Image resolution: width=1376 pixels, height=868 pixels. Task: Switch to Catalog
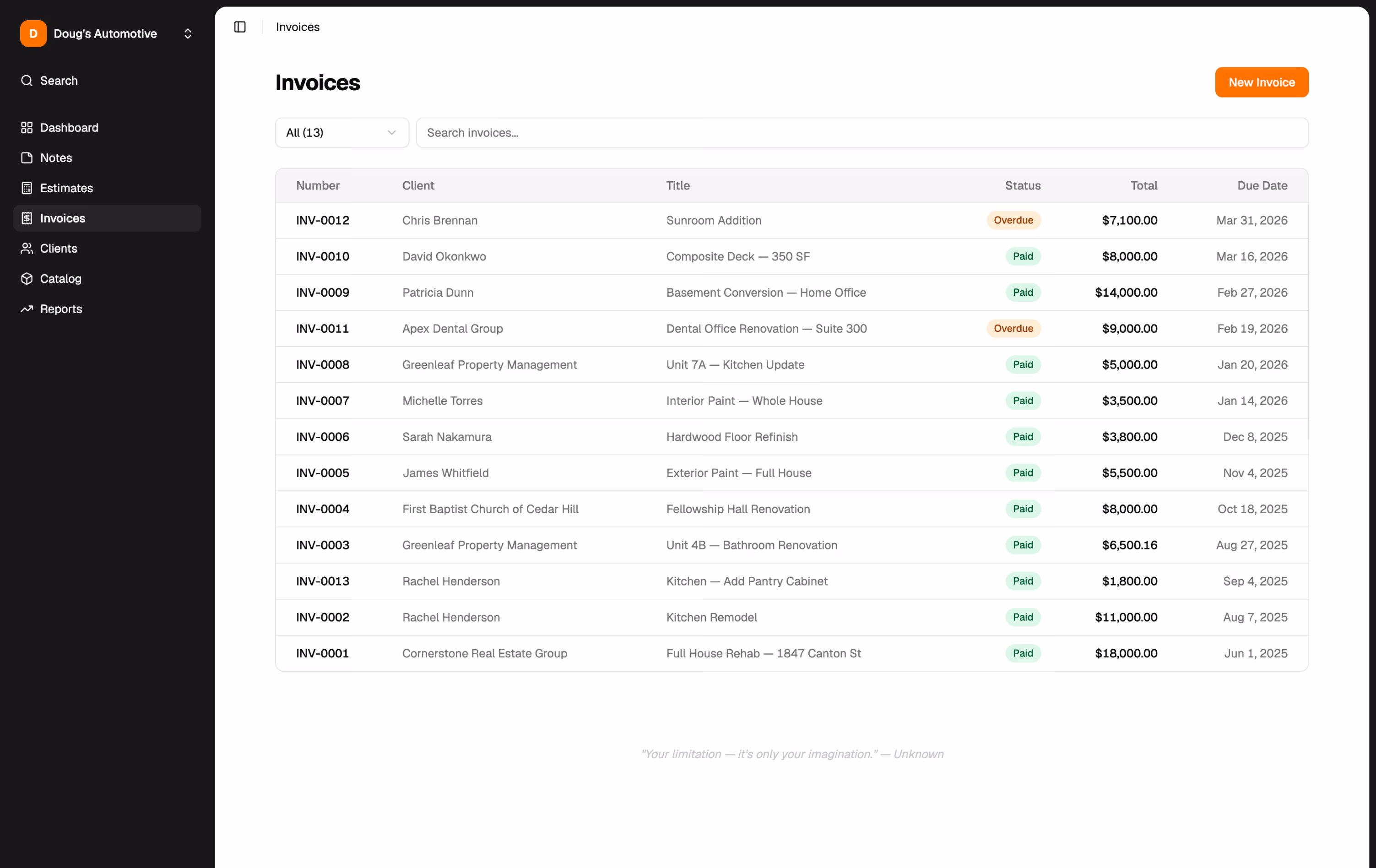(x=108, y=279)
